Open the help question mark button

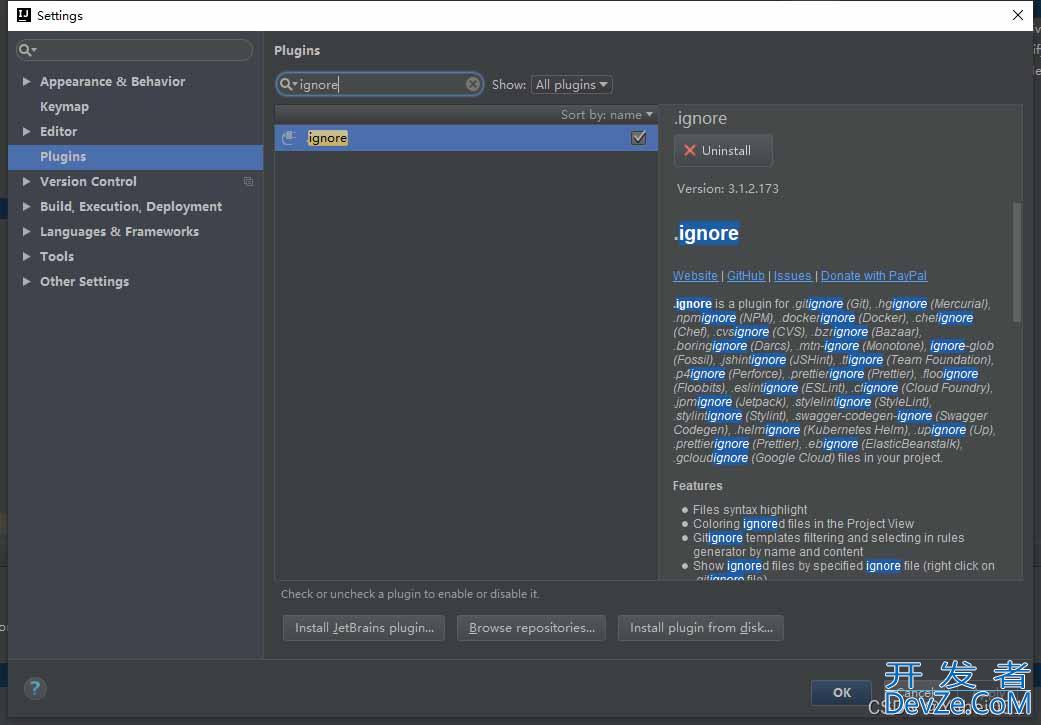[x=35, y=688]
